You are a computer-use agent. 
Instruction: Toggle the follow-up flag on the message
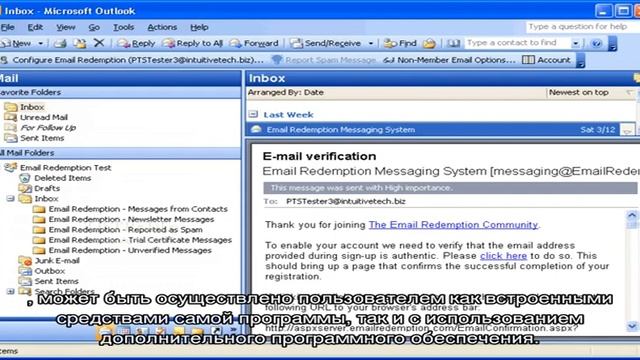coord(627,130)
